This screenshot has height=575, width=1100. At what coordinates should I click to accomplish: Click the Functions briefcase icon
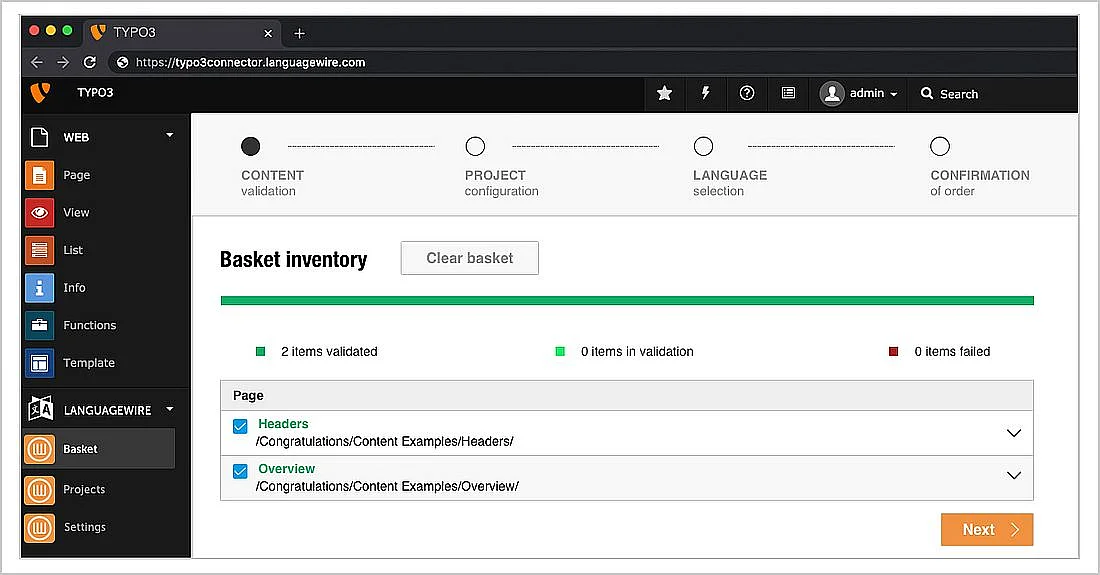tap(39, 325)
